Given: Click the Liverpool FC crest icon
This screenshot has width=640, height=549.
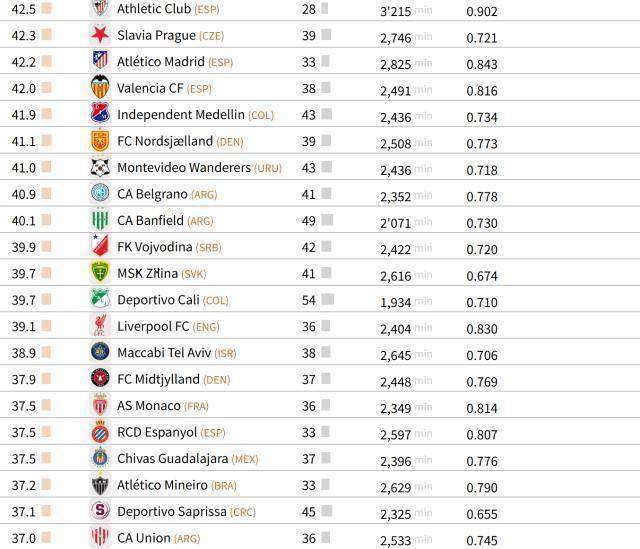Looking at the screenshot, I should 100,326.
